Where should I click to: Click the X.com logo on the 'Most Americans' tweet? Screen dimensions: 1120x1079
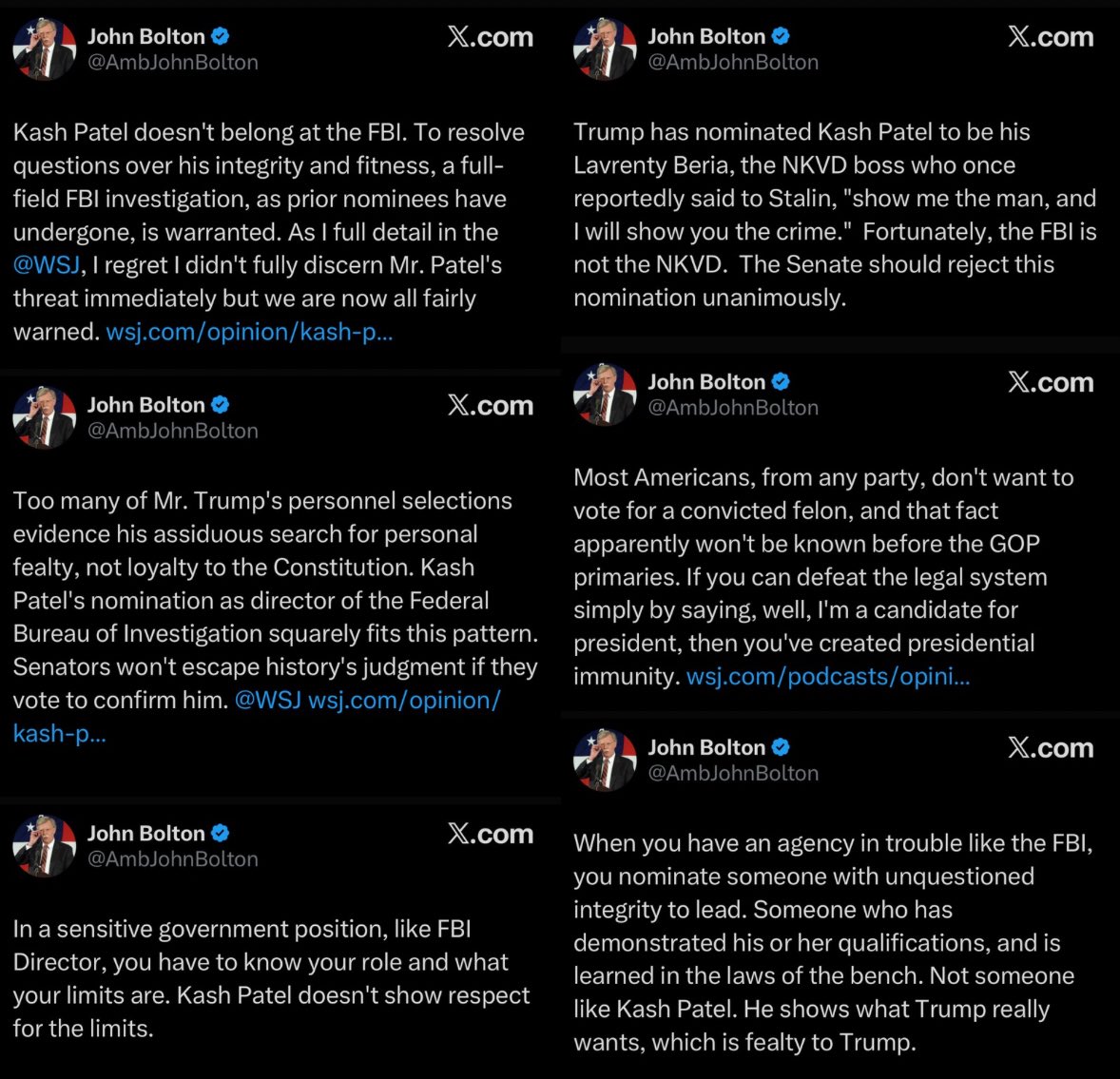pos(1051,382)
